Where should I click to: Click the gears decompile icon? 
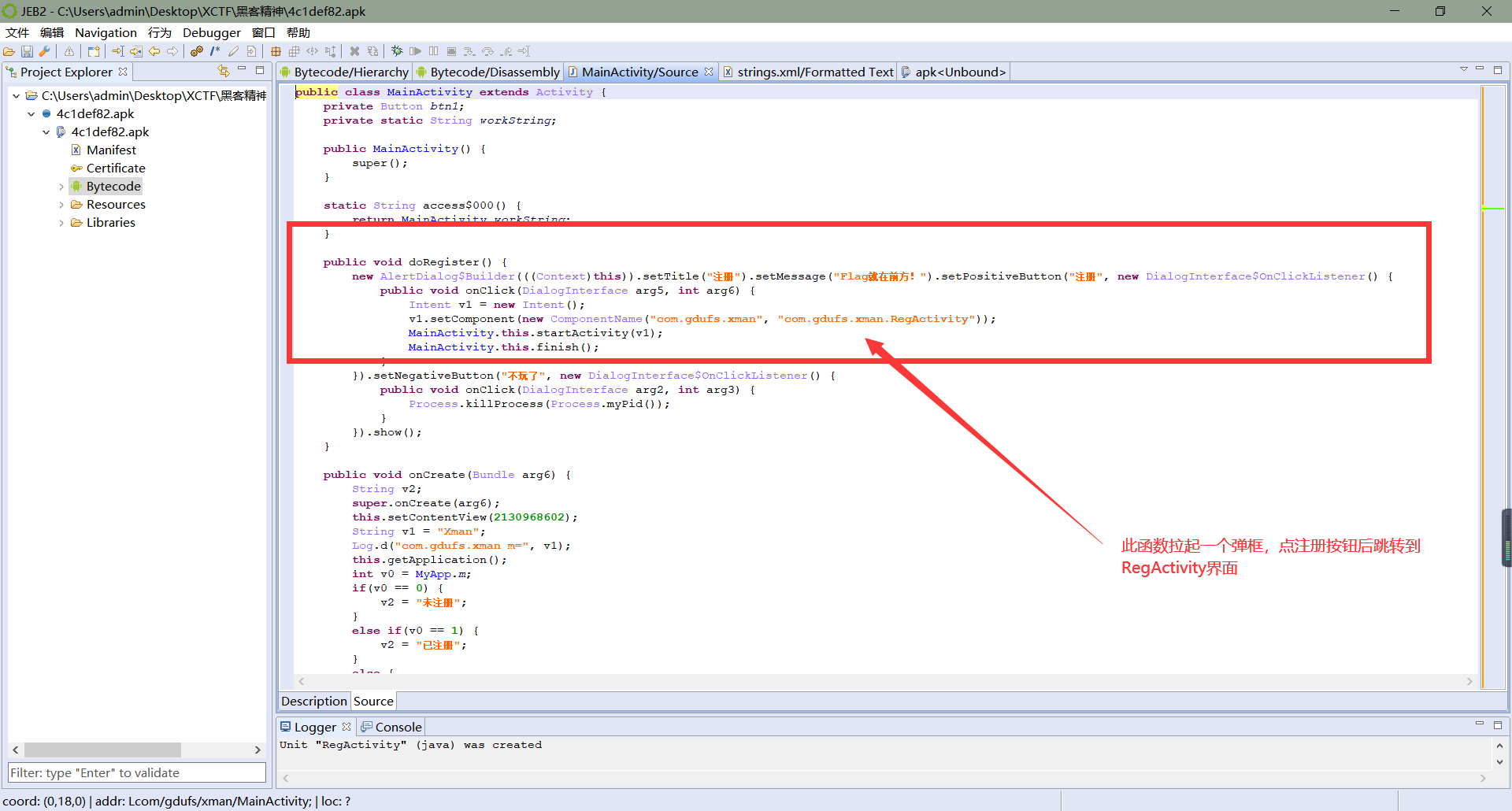[x=197, y=51]
